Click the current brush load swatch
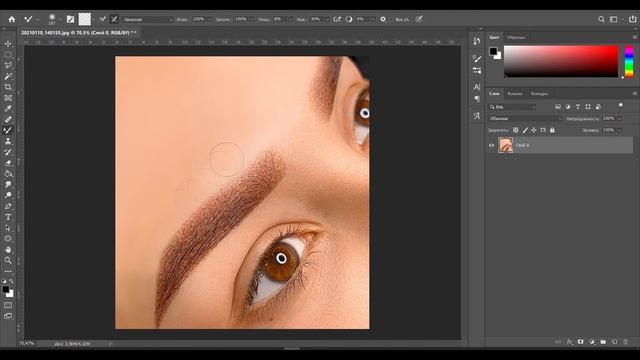Viewport: 640px width, 360px height. click(x=84, y=19)
